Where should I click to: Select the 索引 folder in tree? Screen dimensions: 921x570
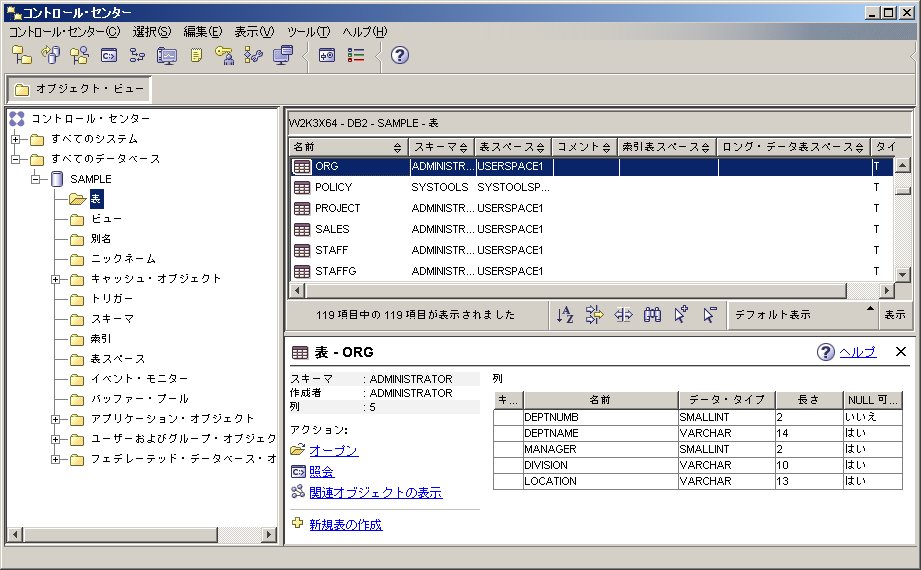click(x=100, y=339)
